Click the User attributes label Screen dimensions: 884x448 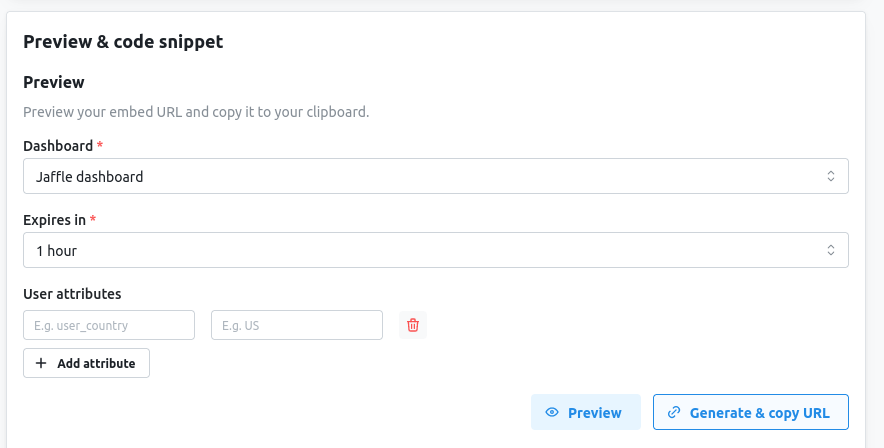72,294
